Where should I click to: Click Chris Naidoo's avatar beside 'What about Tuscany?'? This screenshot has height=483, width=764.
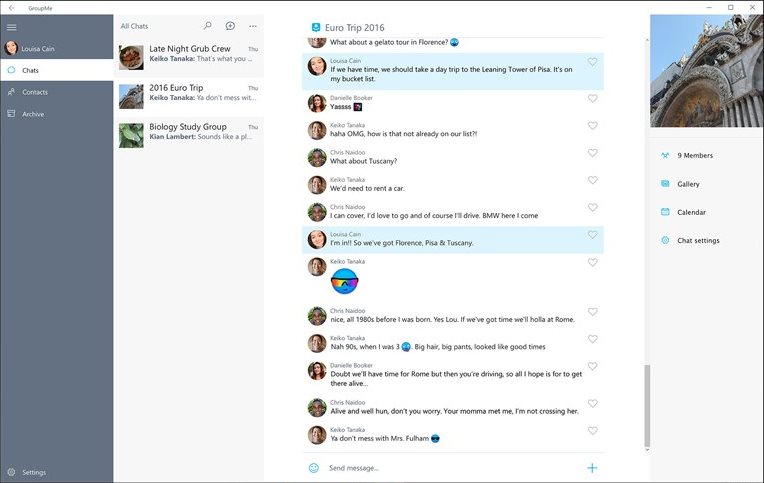[x=317, y=157]
